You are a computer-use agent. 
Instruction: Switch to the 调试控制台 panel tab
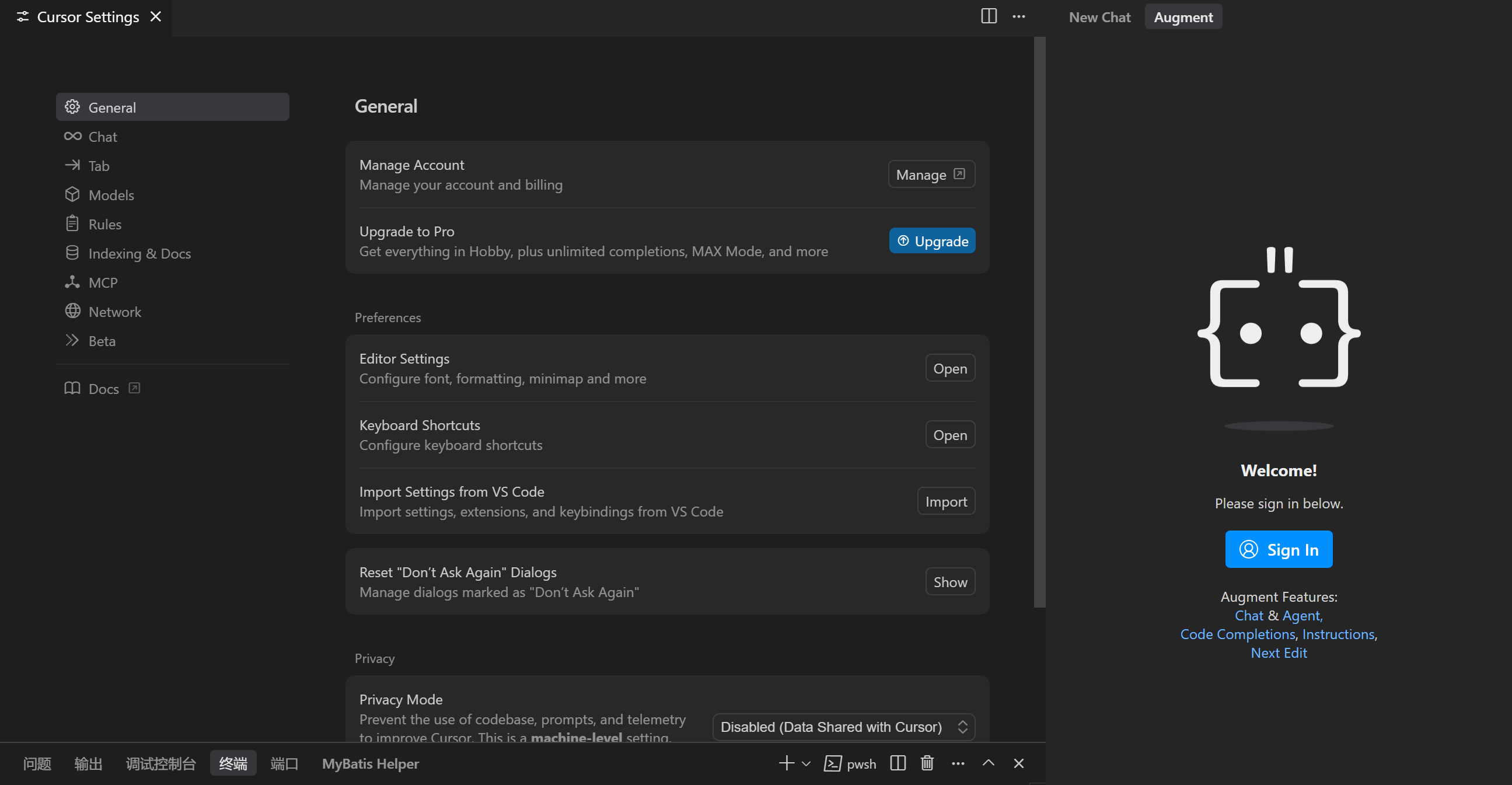[160, 763]
